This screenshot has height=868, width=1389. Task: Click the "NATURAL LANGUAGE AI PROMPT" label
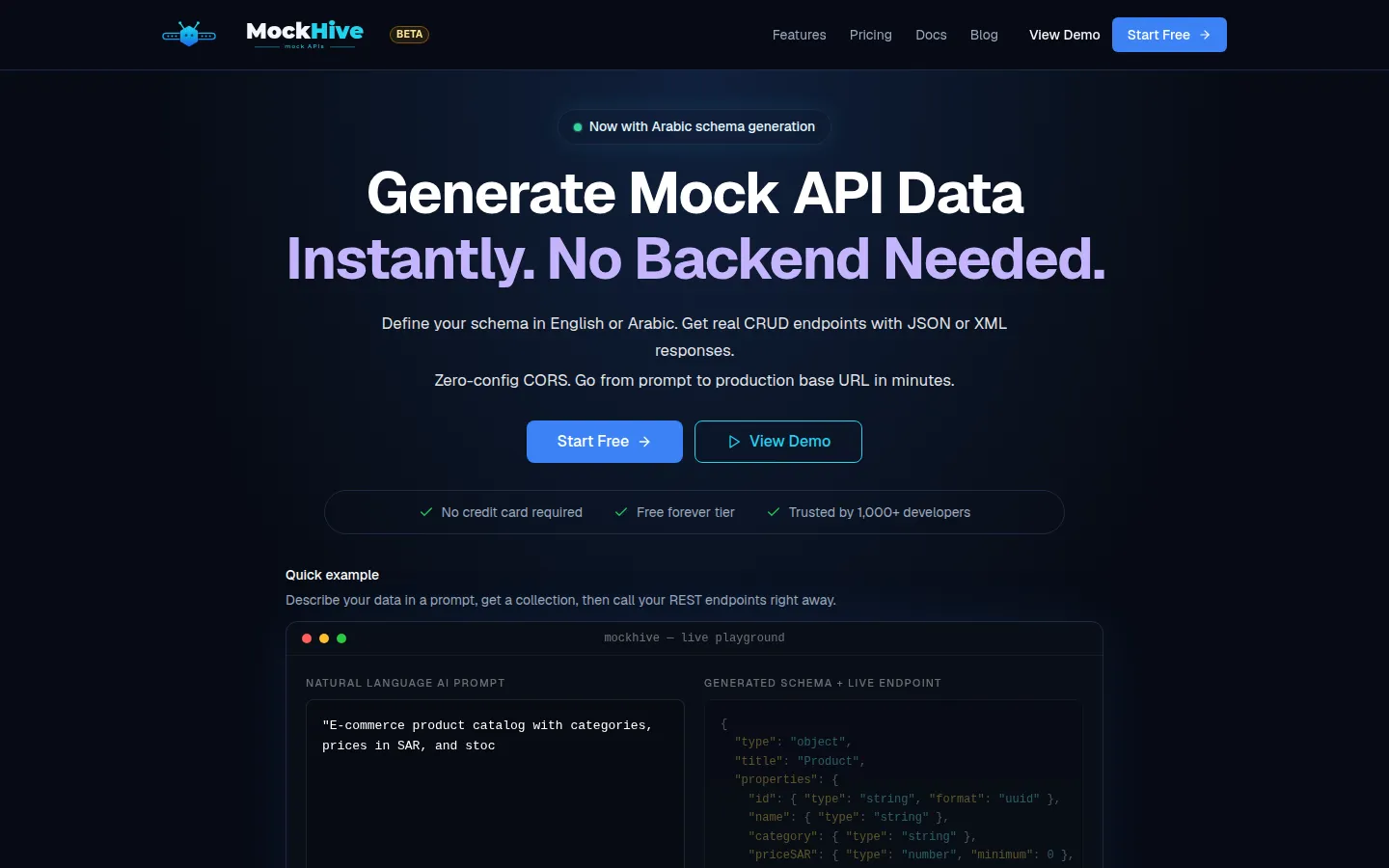pyautogui.click(x=405, y=683)
